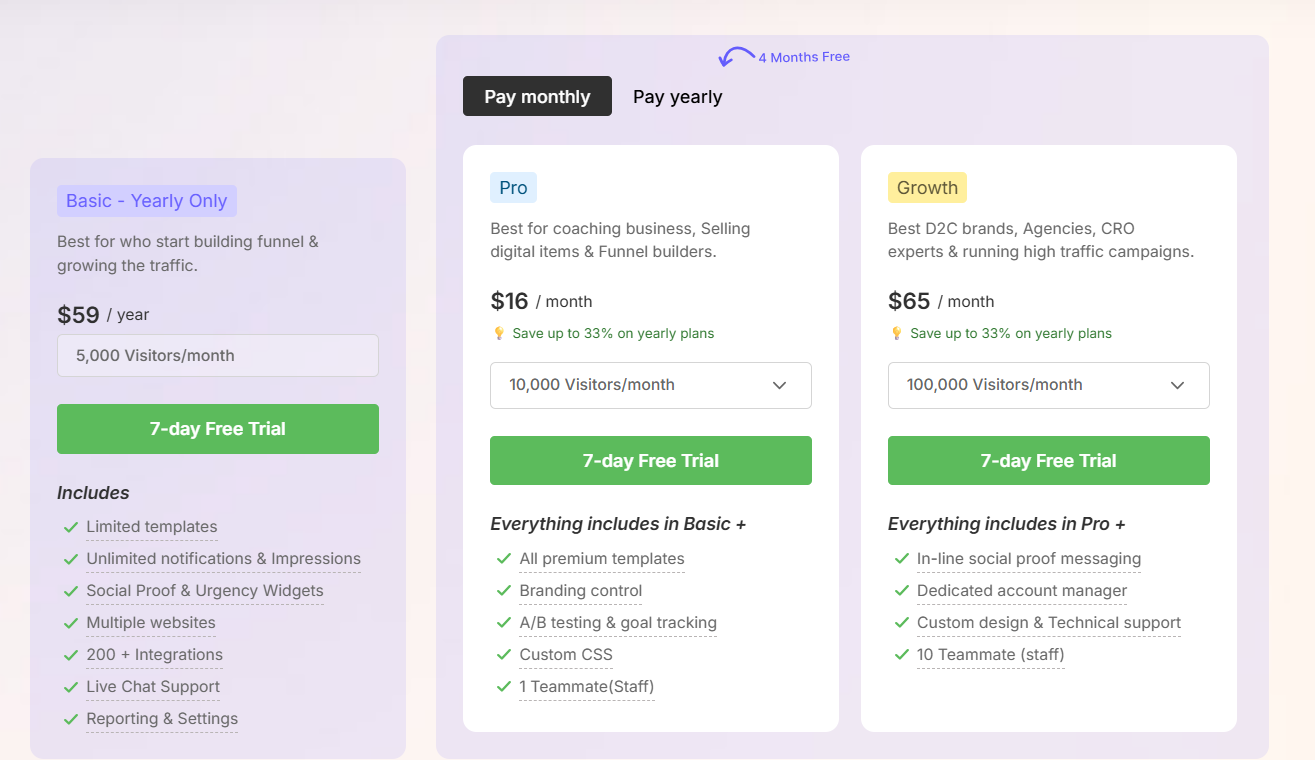Click the Pro plan label
The width and height of the screenshot is (1315, 760).
click(513, 187)
